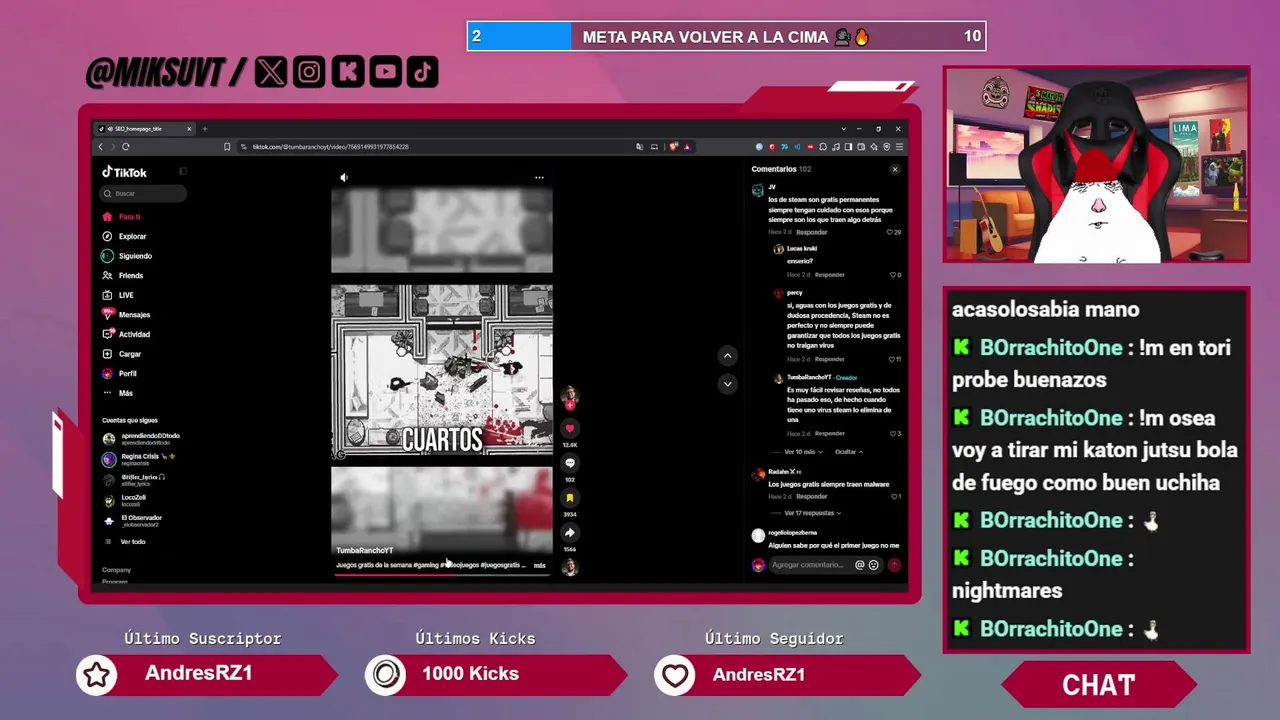Screen dimensions: 1280x720
Task: Open Regina Crisis followed account
Action: point(139,459)
